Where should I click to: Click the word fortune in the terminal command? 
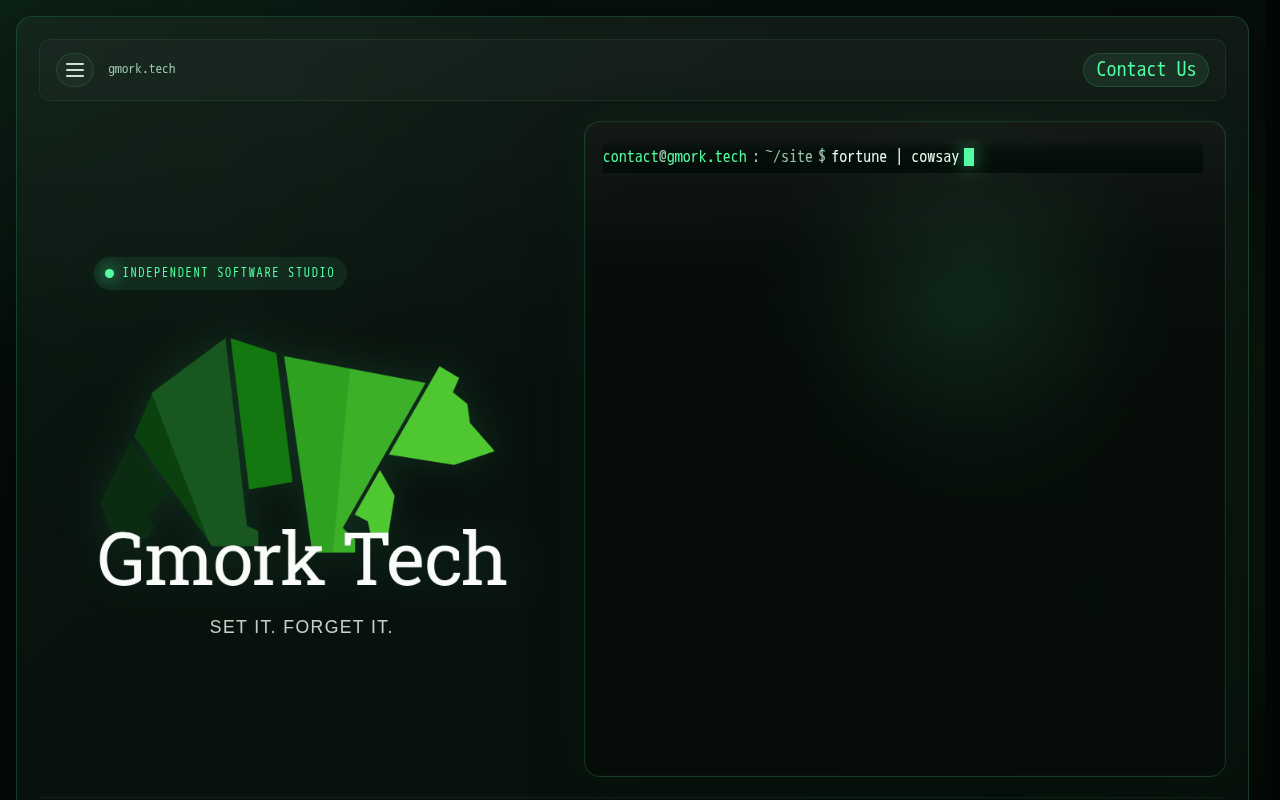pyautogui.click(x=859, y=157)
